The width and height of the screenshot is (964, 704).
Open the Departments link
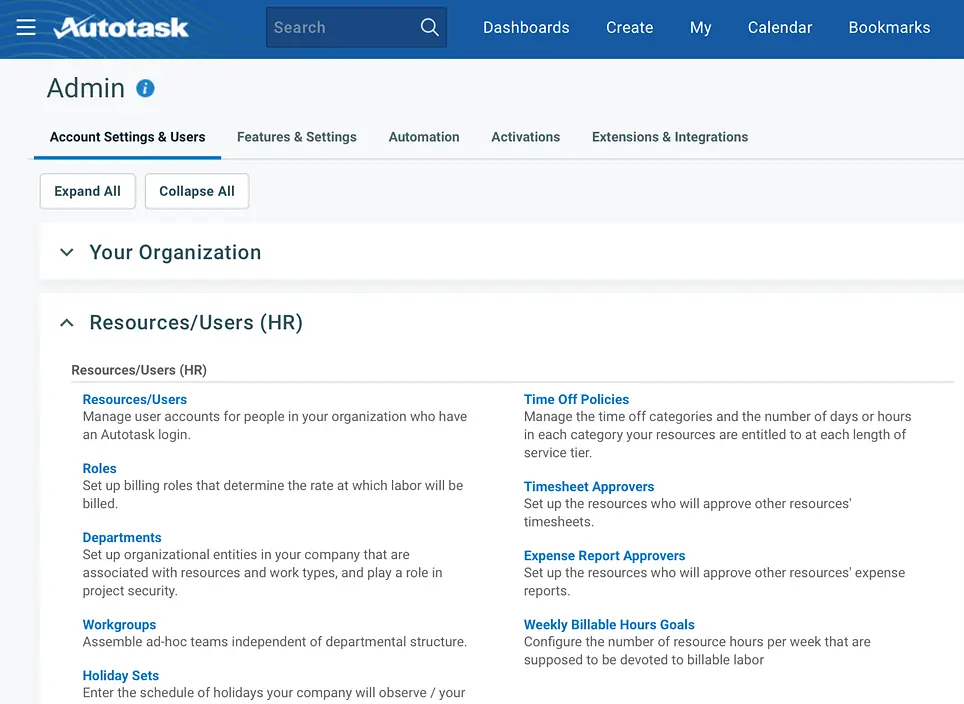pyautogui.click(x=122, y=537)
